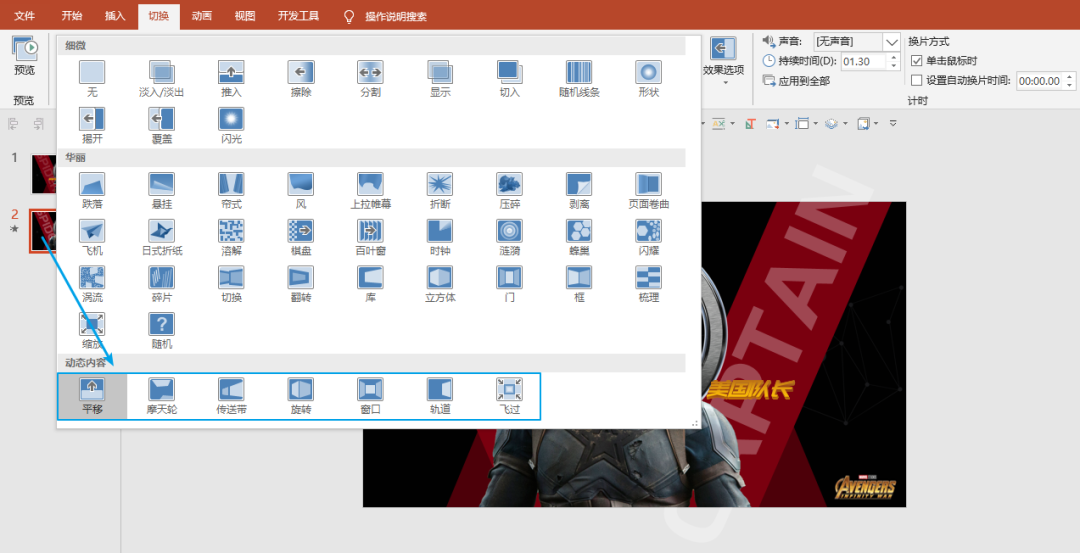This screenshot has height=553, width=1080.
Task: Apply the 窗口 window transition
Action: tap(371, 397)
